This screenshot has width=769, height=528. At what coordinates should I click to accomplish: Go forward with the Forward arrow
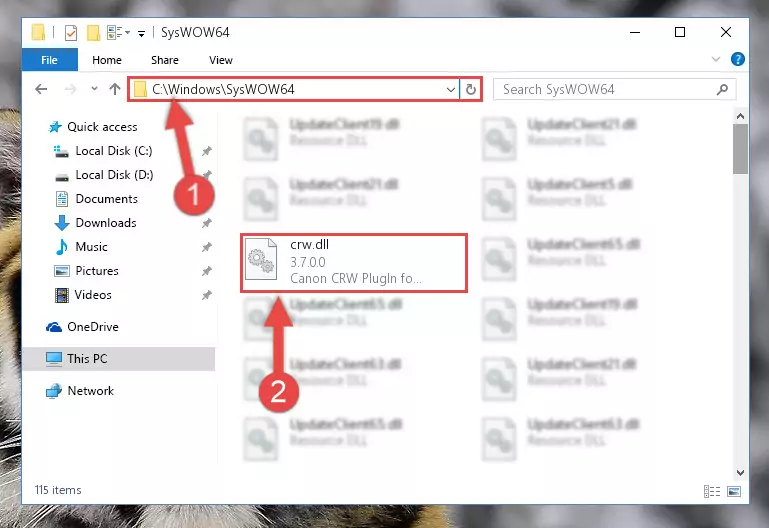71,89
